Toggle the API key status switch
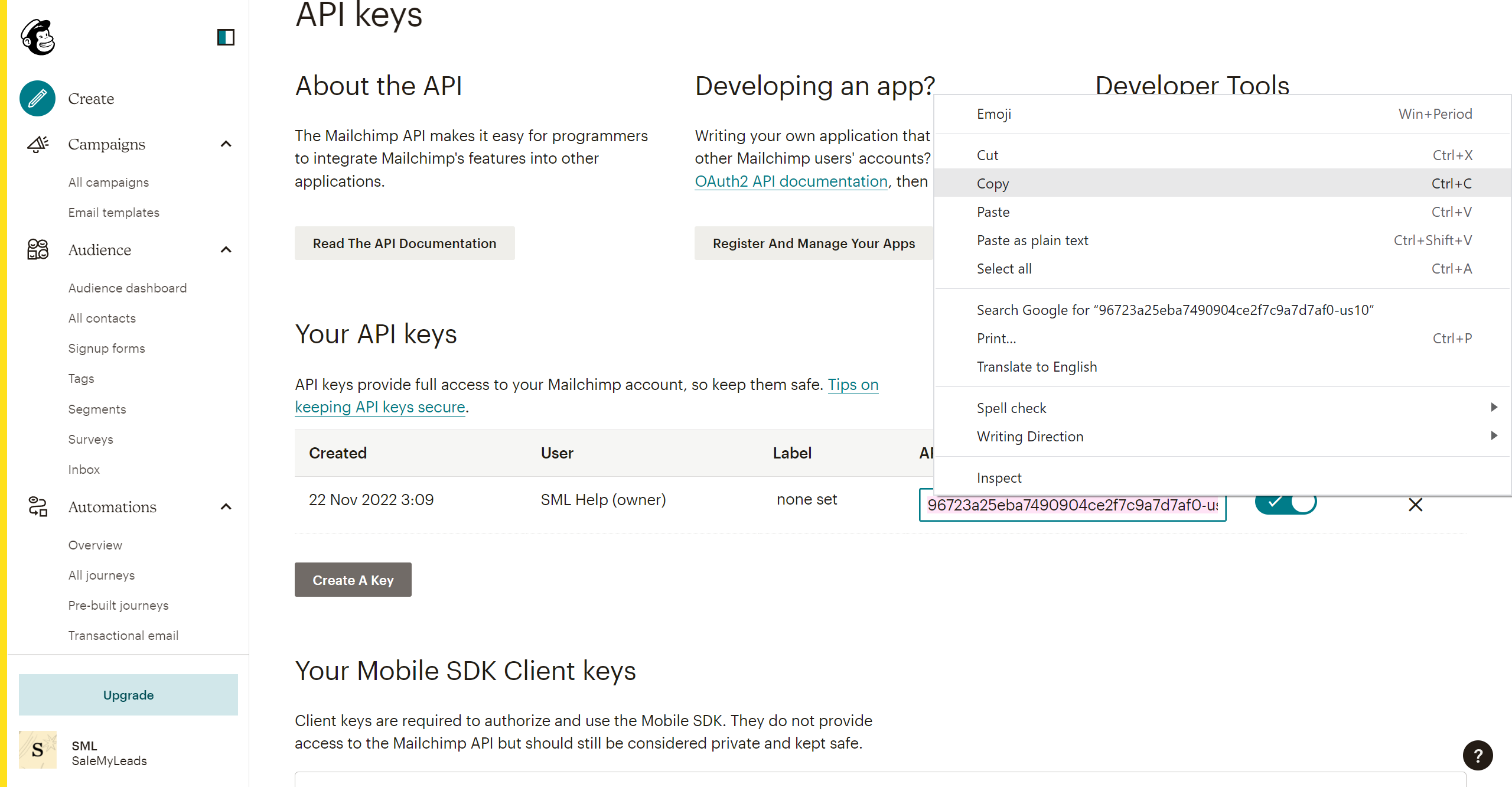1512x787 pixels. [x=1285, y=504]
